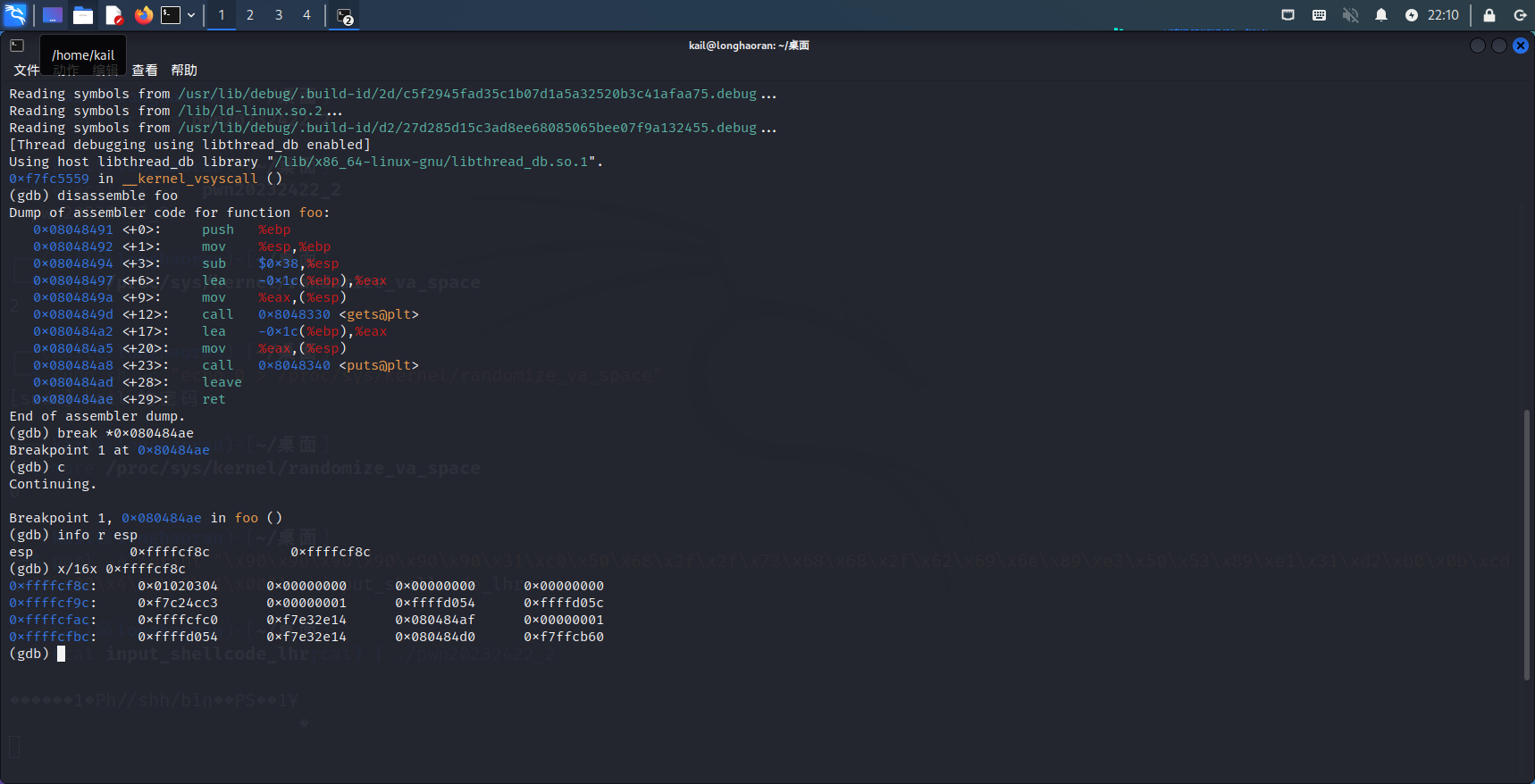
Task: Click the "break *0x080484ae" command
Action: [x=125, y=433]
